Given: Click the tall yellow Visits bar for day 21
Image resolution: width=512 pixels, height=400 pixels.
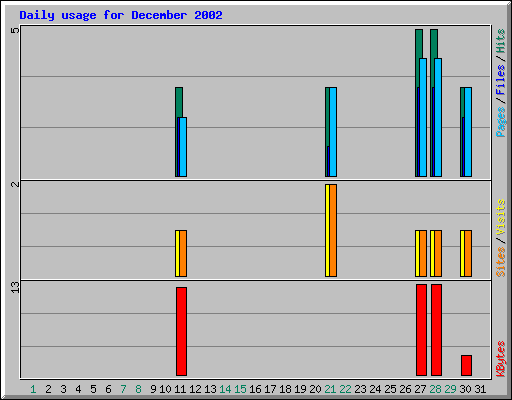Looking at the screenshot, I should [327, 230].
